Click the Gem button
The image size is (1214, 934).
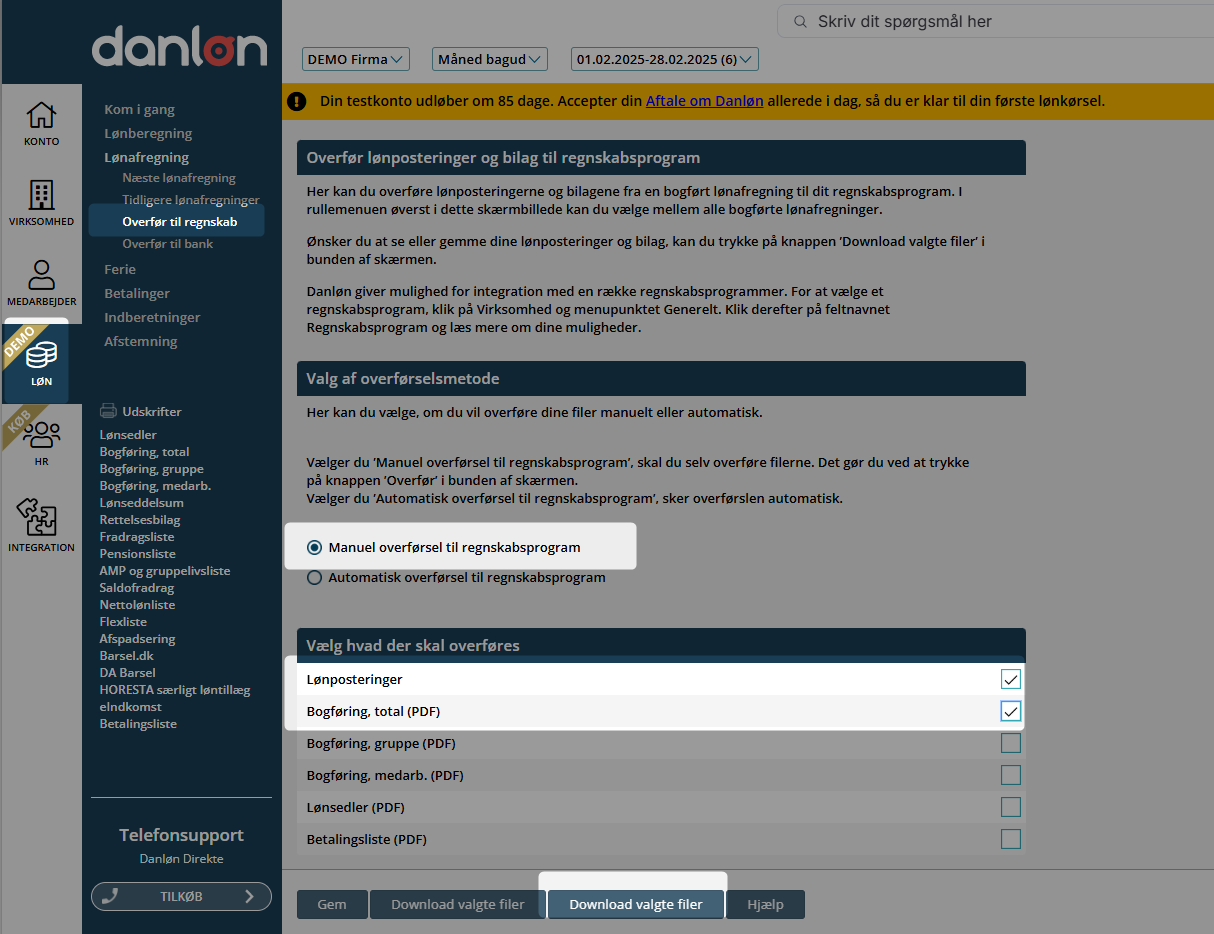pos(332,904)
